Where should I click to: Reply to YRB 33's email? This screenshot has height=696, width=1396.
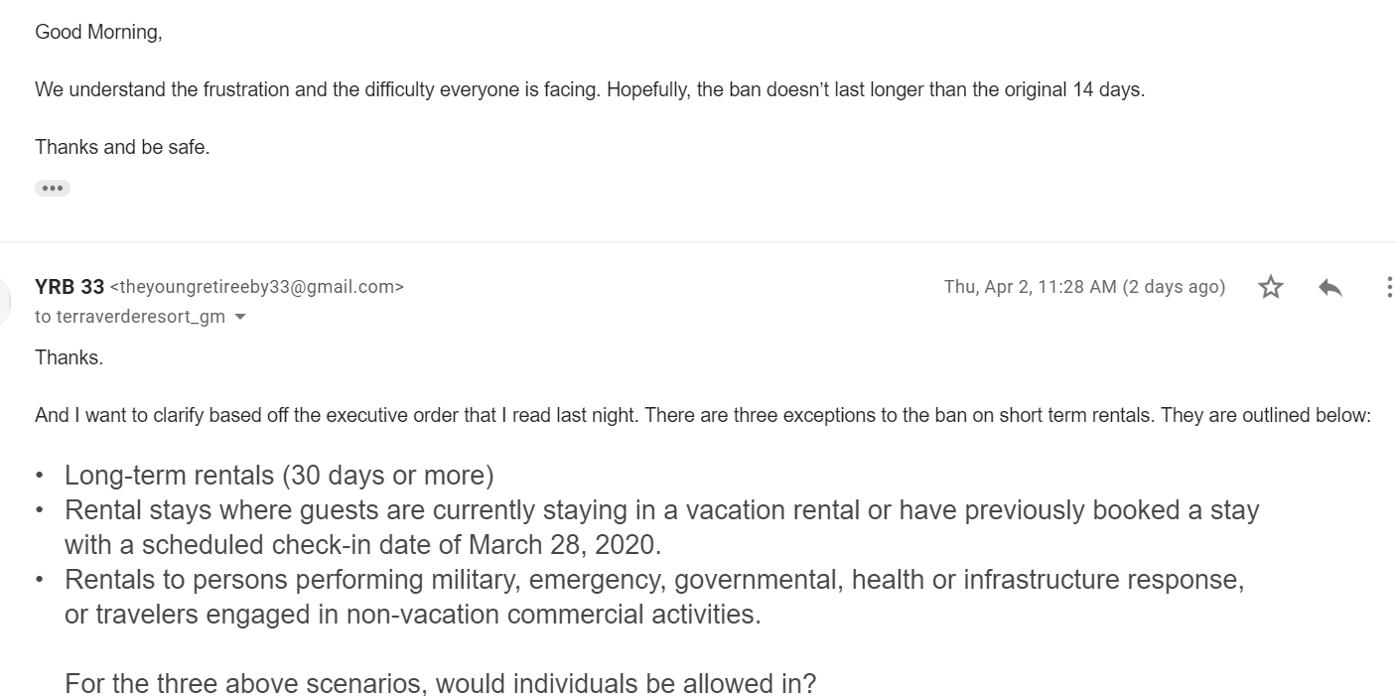coord(1330,288)
